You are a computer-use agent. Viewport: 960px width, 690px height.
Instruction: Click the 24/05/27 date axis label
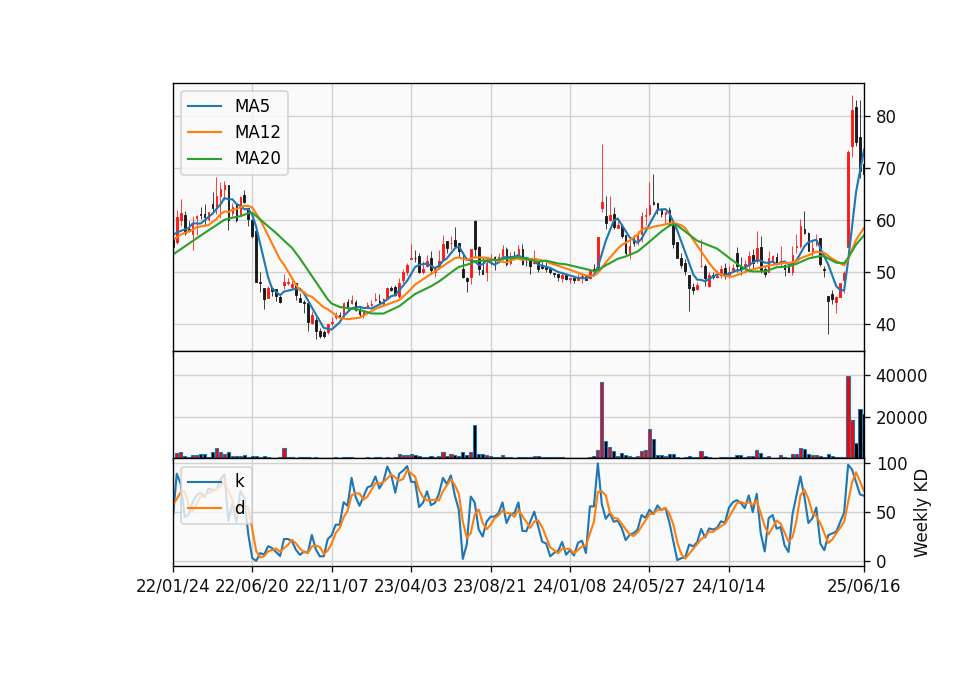tap(649, 586)
